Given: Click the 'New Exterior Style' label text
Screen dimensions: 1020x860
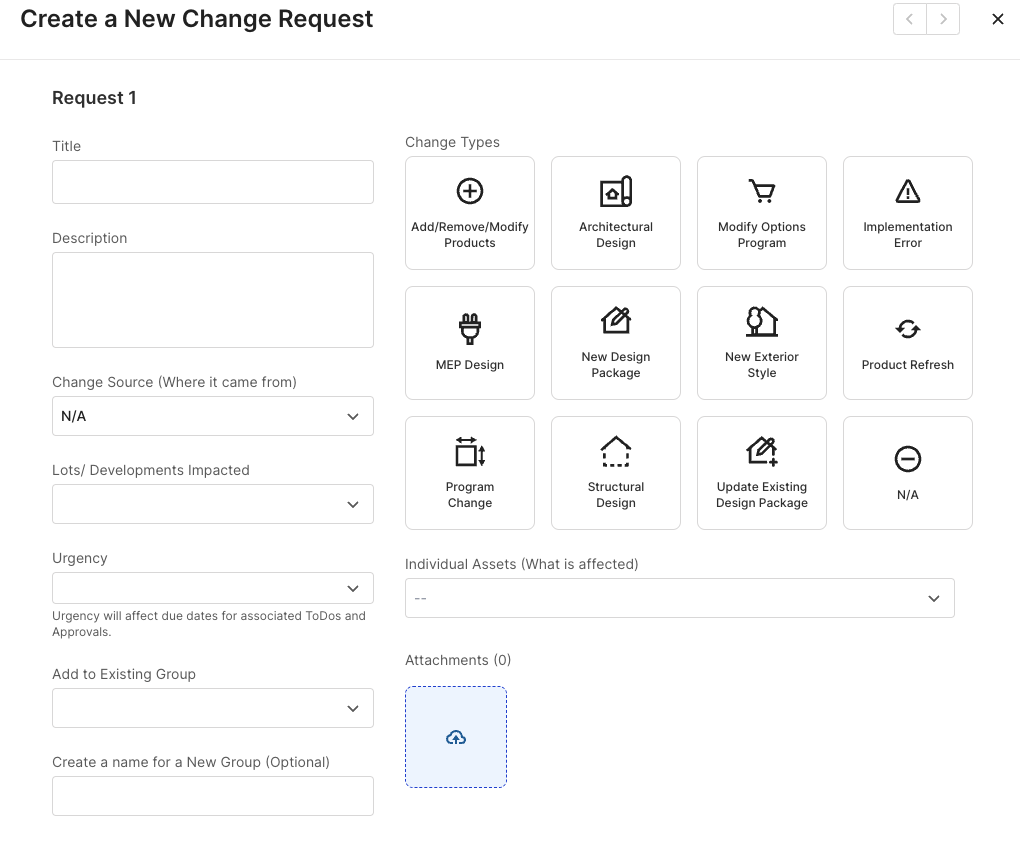Looking at the screenshot, I should 762,365.
